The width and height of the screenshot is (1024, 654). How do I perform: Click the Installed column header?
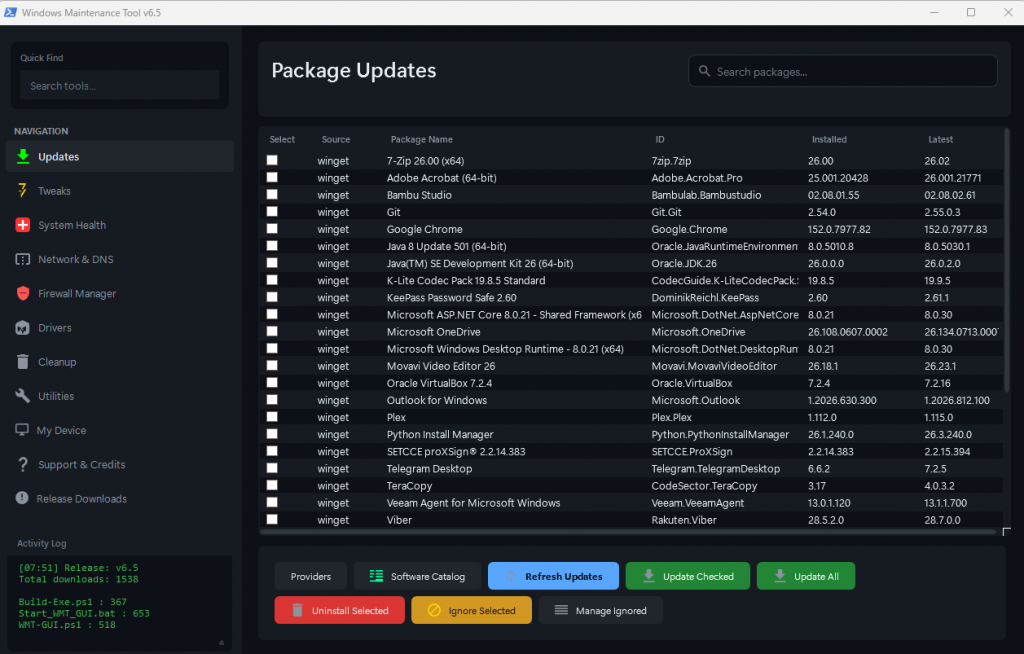tap(829, 139)
